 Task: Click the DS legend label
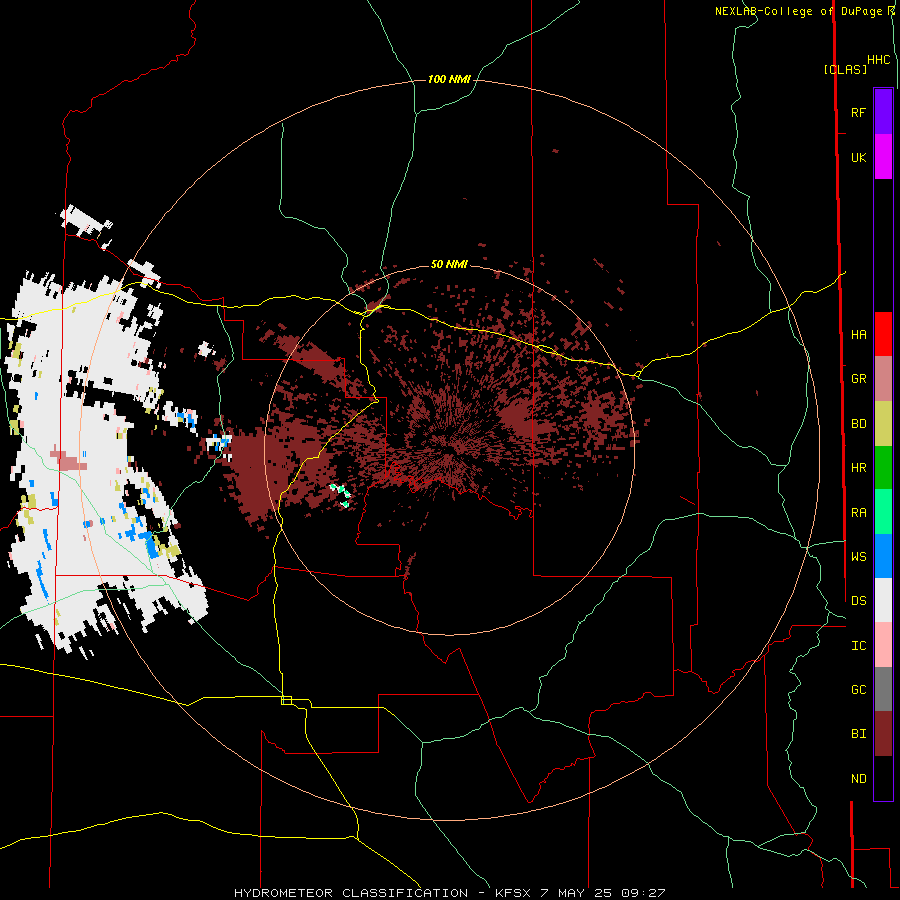(858, 601)
